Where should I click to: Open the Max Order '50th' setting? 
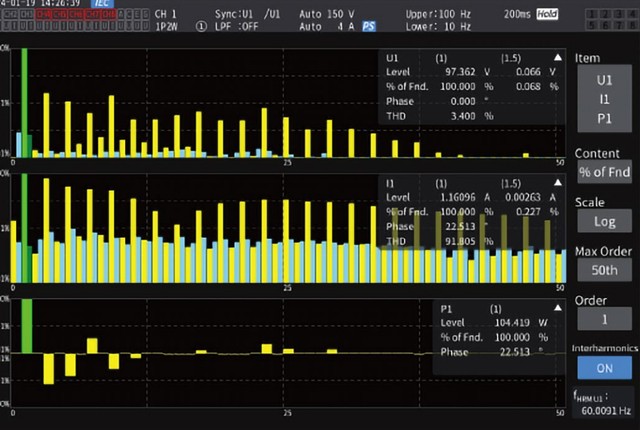tap(604, 270)
